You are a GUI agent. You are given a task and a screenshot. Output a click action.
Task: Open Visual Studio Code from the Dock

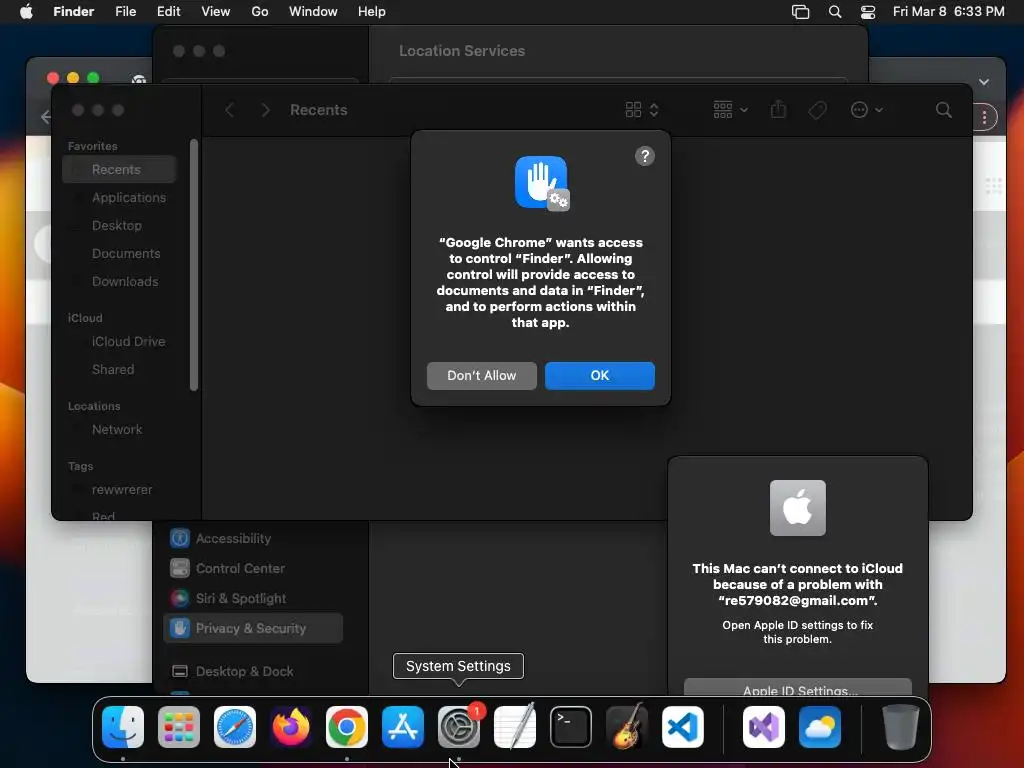click(682, 727)
